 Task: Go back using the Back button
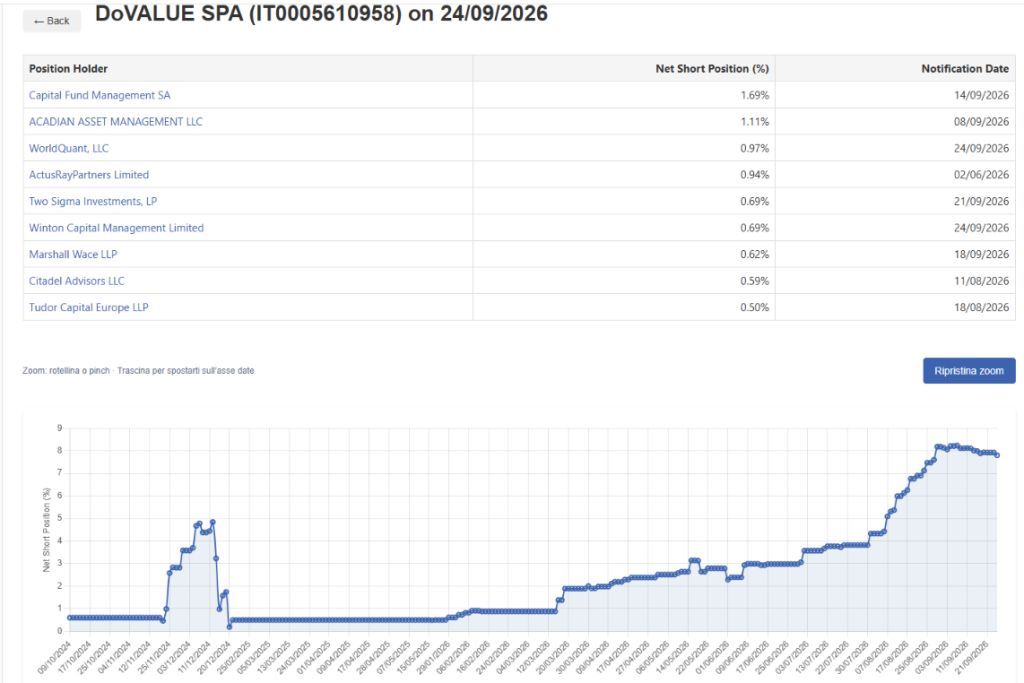coord(52,21)
